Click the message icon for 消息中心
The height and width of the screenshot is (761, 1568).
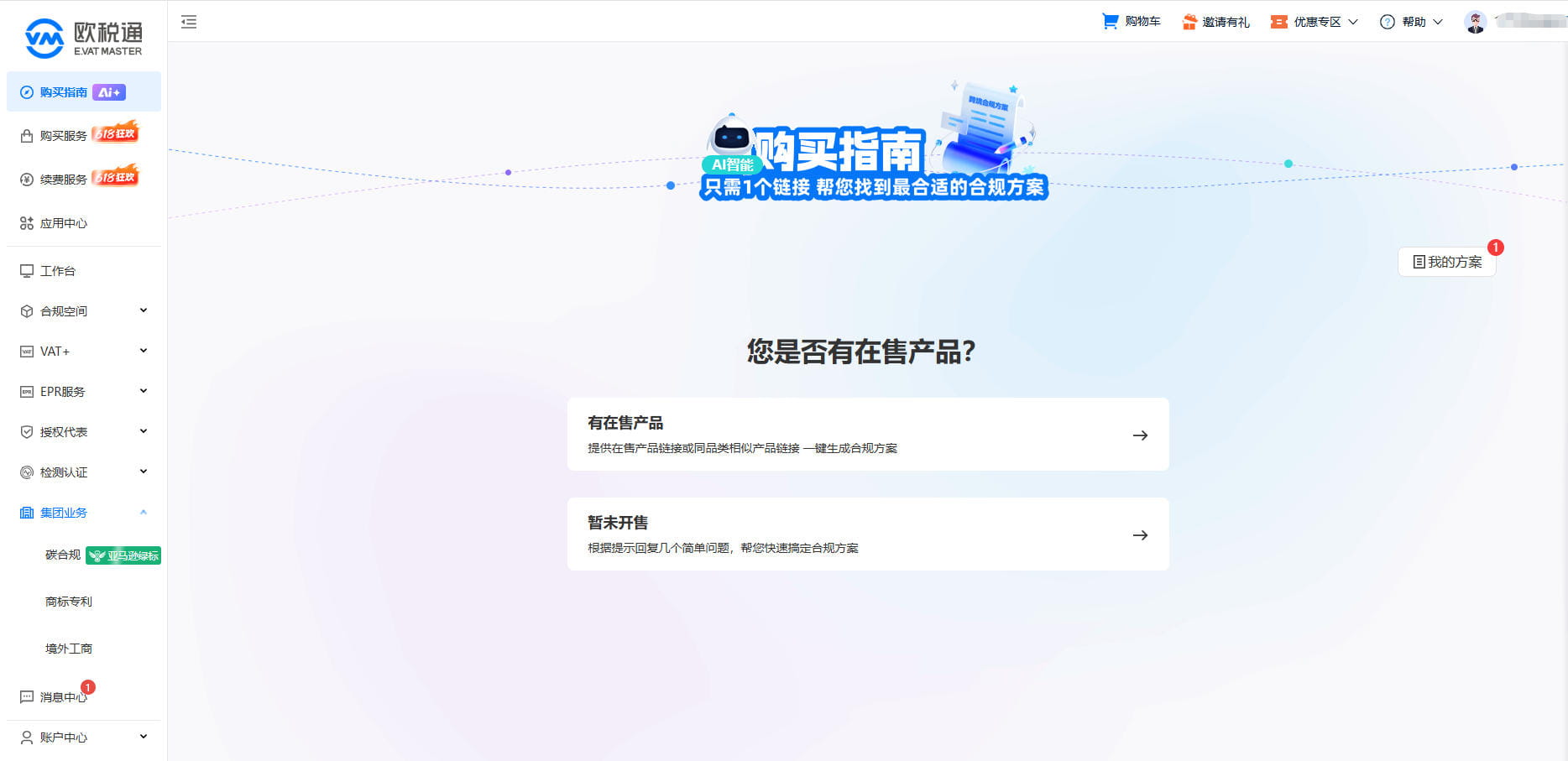(x=27, y=697)
